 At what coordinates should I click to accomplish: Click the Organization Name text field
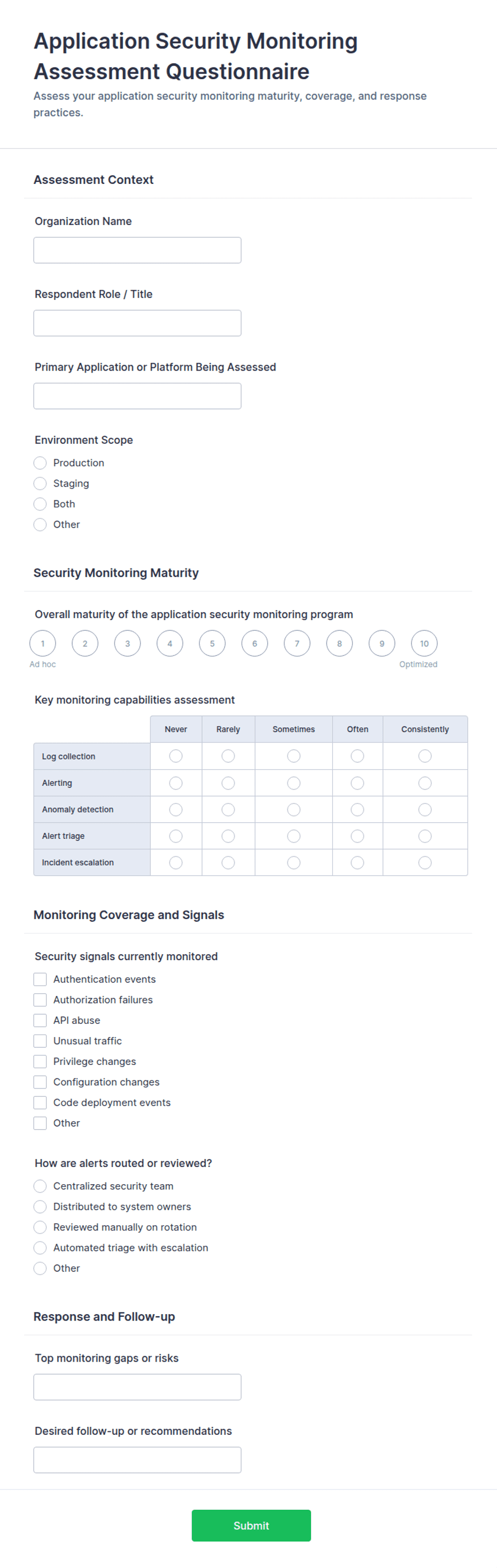[x=137, y=250]
